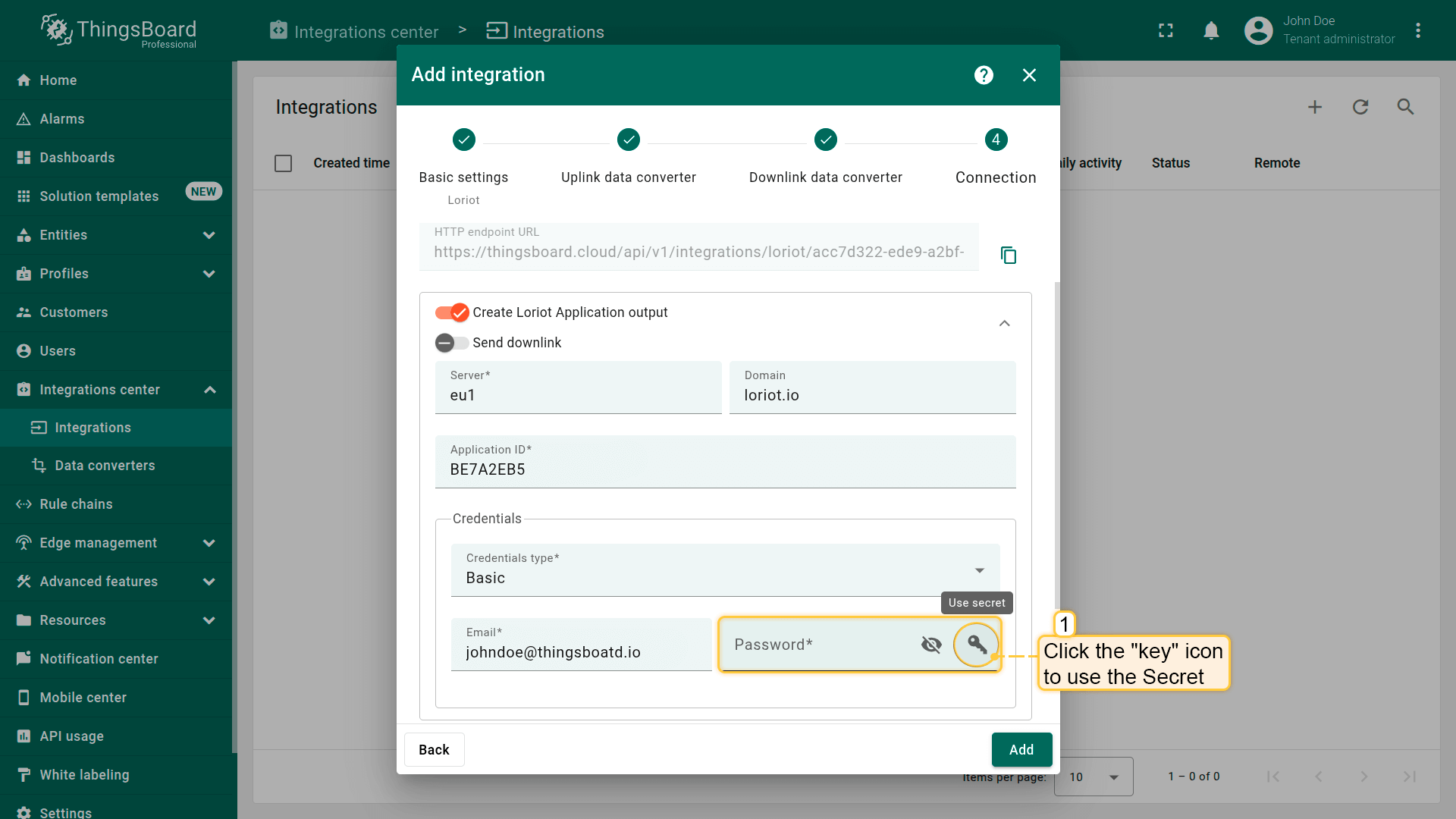Open the help icon in dialog header
Screen dimensions: 1456x819
[x=984, y=75]
